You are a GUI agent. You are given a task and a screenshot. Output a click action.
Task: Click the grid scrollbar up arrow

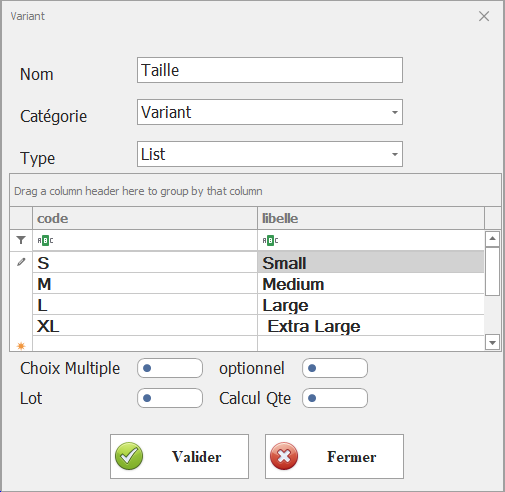click(x=492, y=239)
